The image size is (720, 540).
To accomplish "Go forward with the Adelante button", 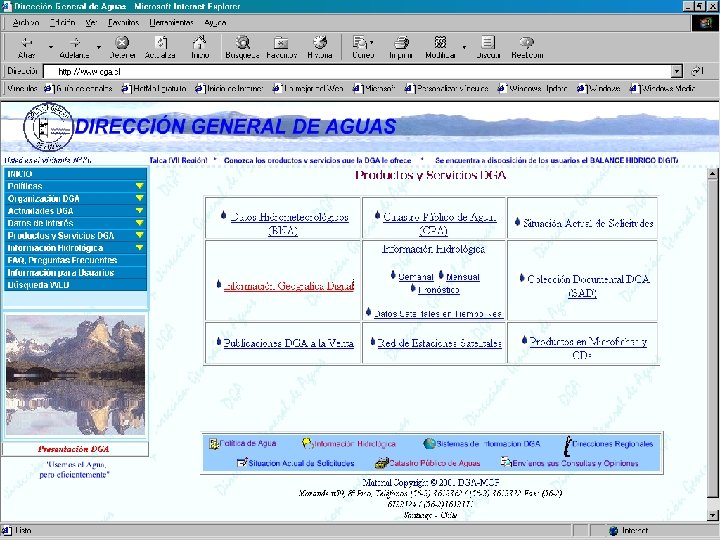I will (75, 47).
